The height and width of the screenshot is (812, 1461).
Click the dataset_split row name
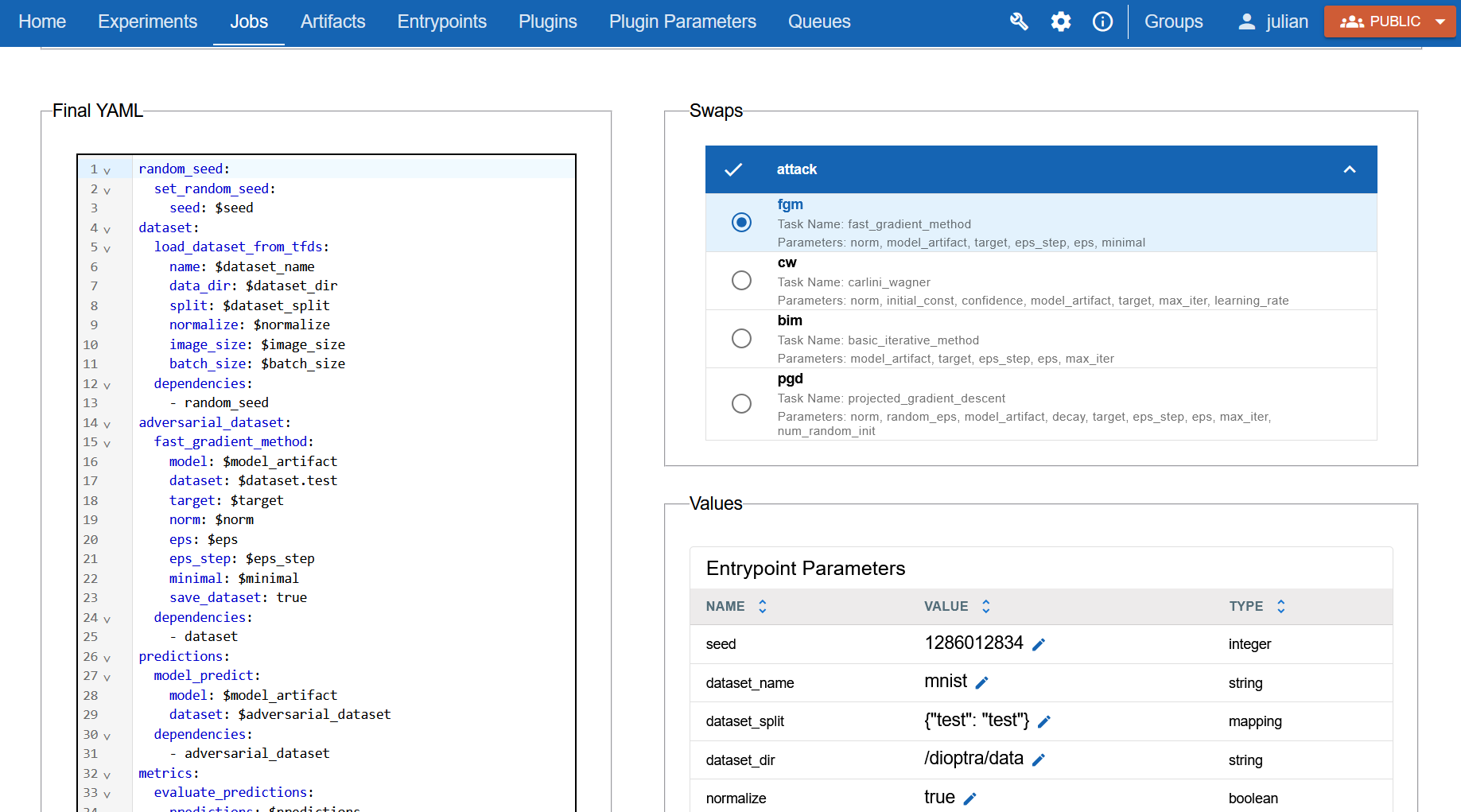tap(744, 721)
